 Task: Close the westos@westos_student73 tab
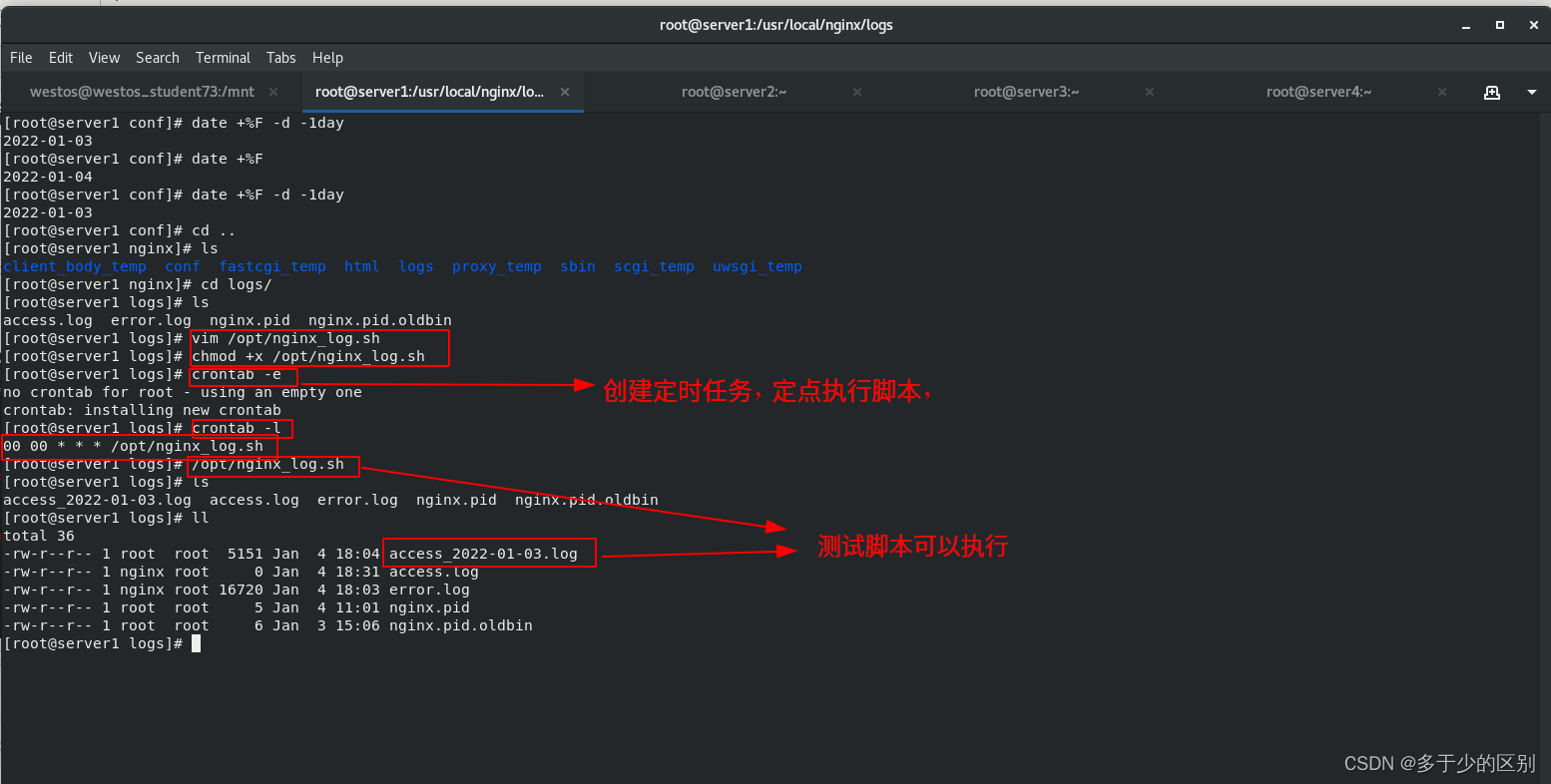click(272, 92)
